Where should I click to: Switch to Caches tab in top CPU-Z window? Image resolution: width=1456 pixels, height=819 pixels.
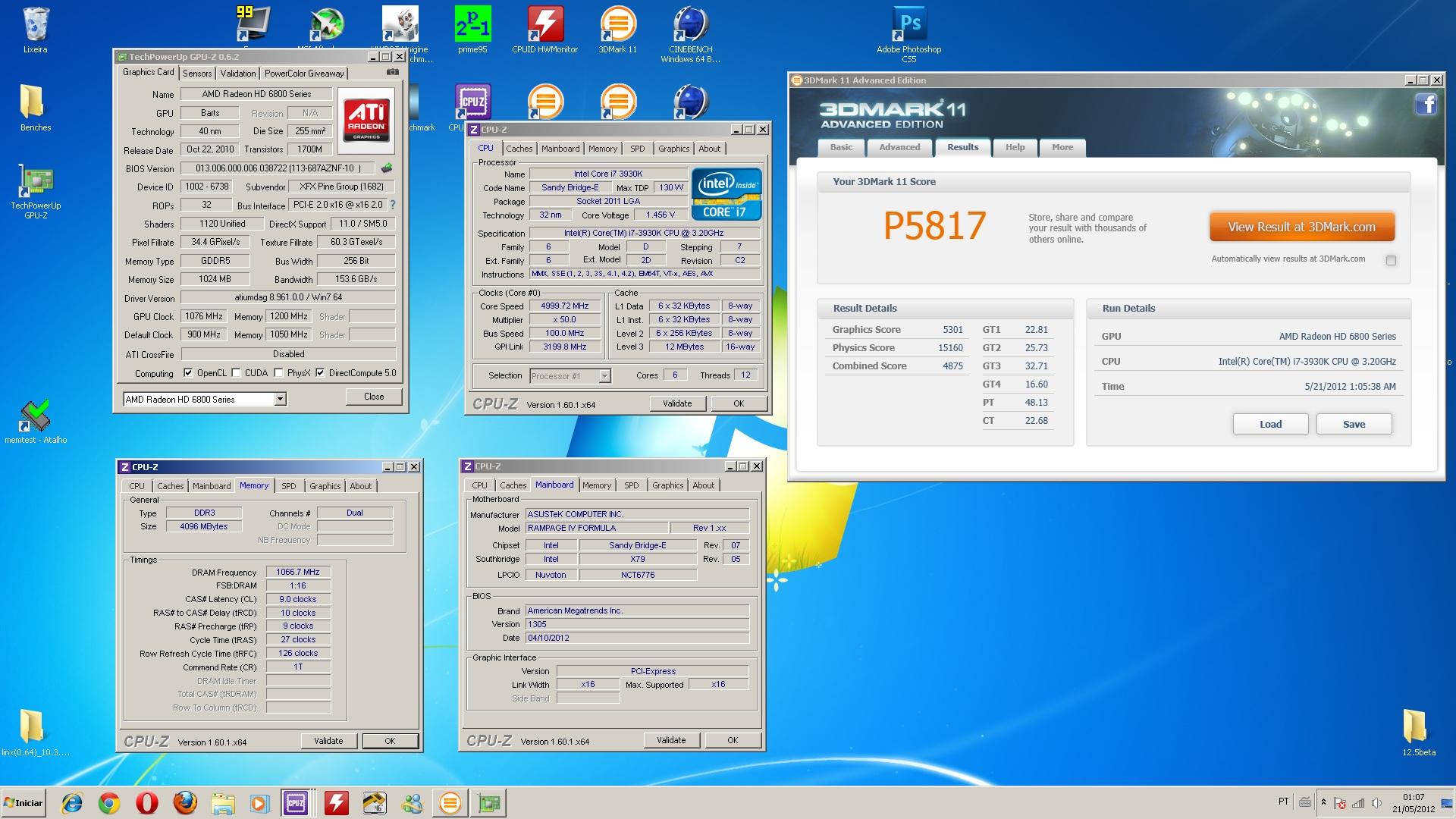tap(519, 149)
